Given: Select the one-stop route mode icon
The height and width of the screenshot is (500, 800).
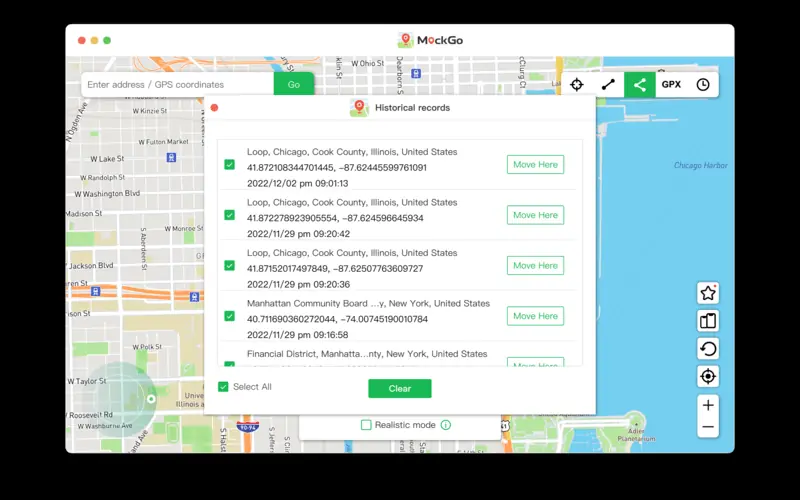Looking at the screenshot, I should [608, 85].
